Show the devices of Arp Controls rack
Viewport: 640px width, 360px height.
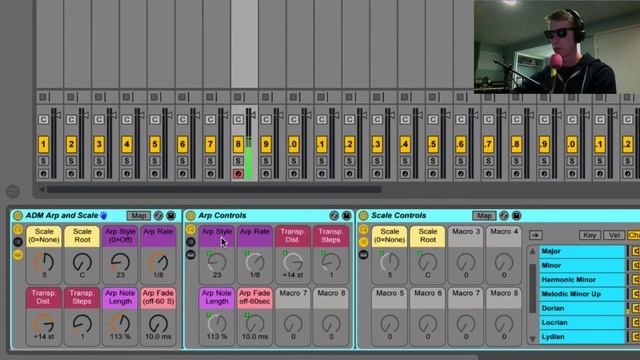[x=191, y=255]
